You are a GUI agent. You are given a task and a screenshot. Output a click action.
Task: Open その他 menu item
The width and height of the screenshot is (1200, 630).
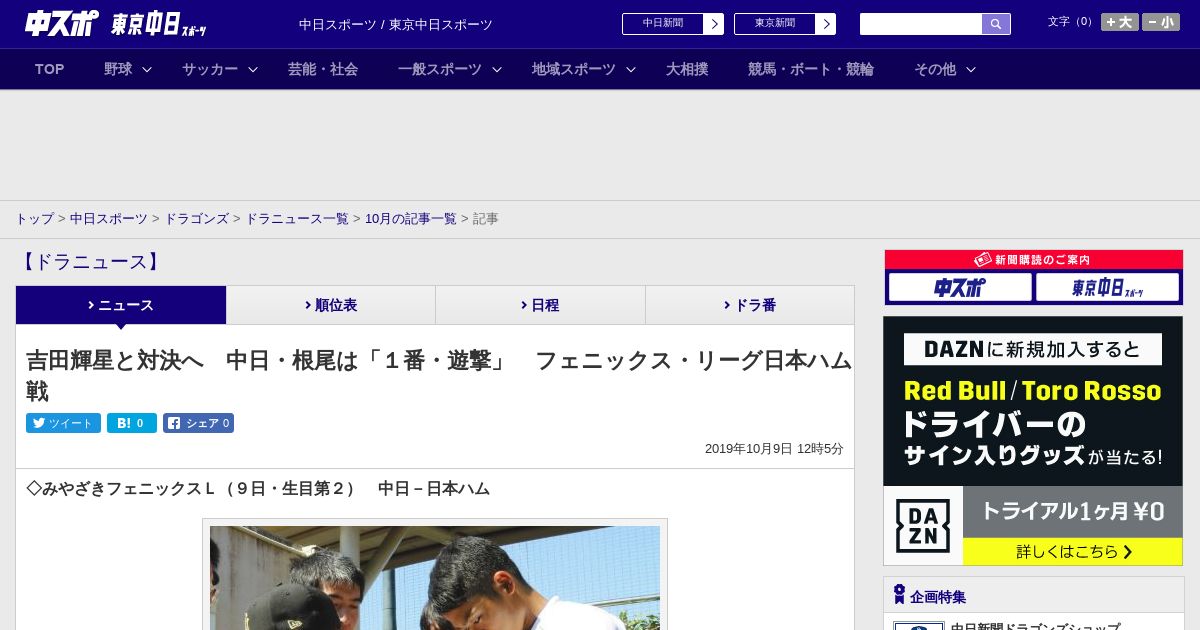click(935, 69)
